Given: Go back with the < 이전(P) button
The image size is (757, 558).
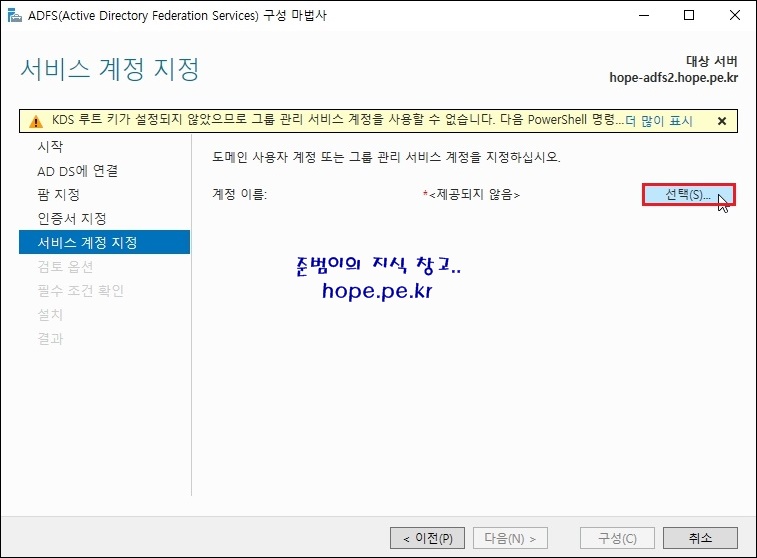Looking at the screenshot, I should (427, 538).
